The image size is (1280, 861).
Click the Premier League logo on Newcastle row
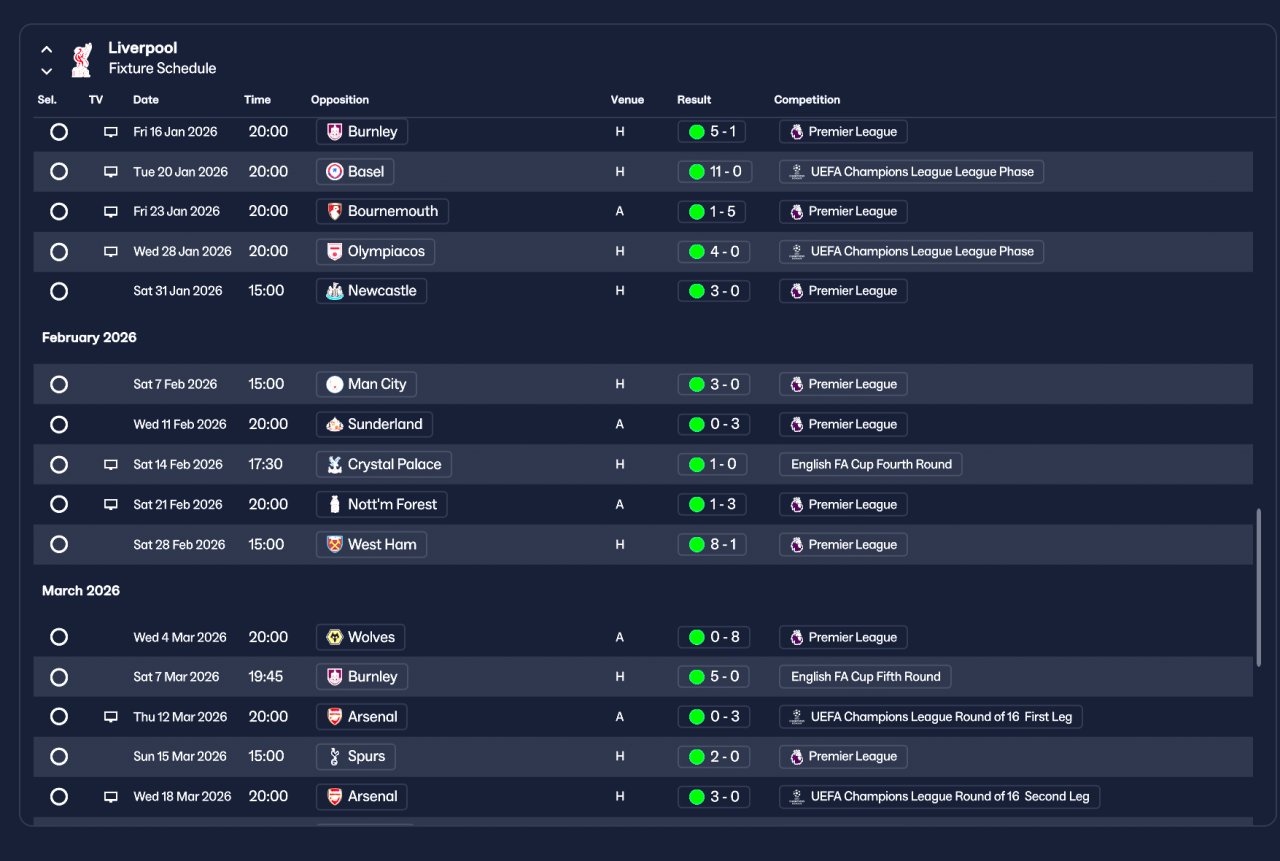pos(796,291)
